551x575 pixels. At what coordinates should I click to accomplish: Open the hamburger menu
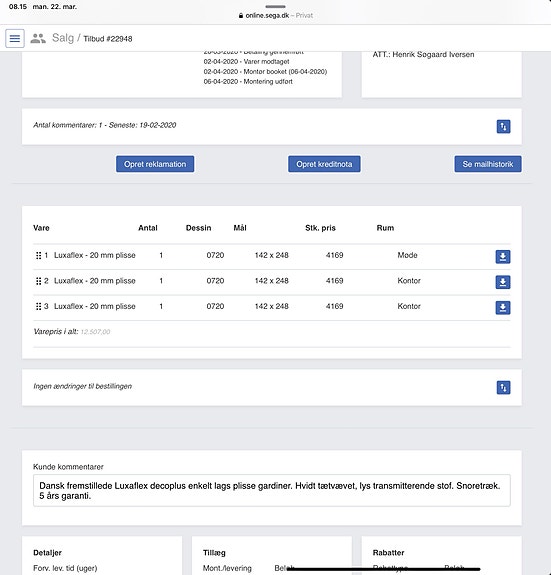point(15,38)
